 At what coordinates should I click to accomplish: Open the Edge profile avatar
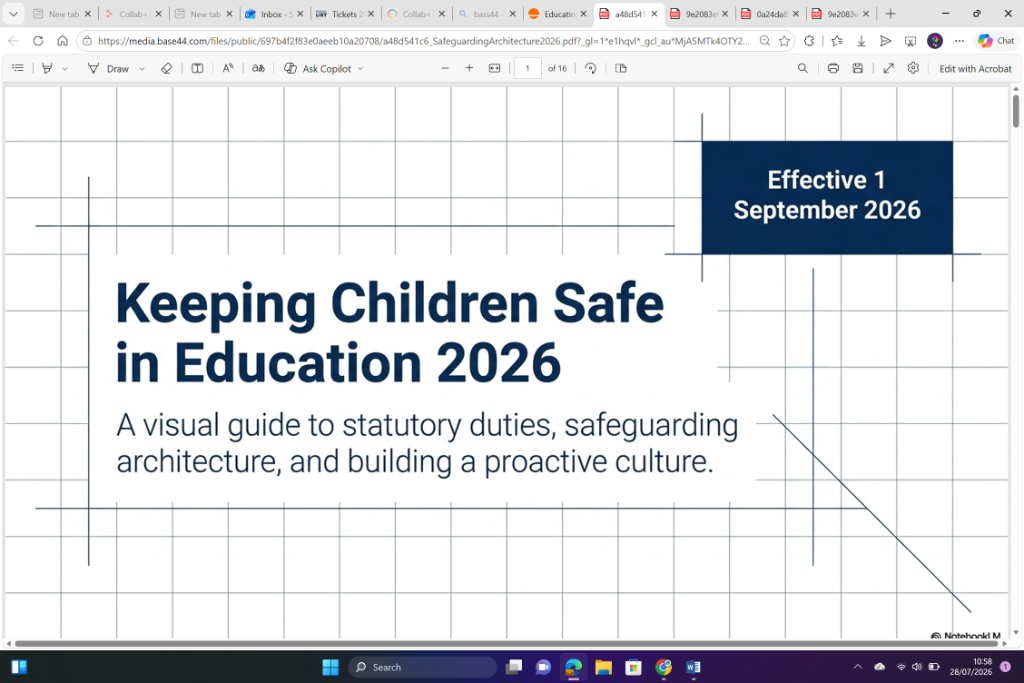(x=935, y=40)
